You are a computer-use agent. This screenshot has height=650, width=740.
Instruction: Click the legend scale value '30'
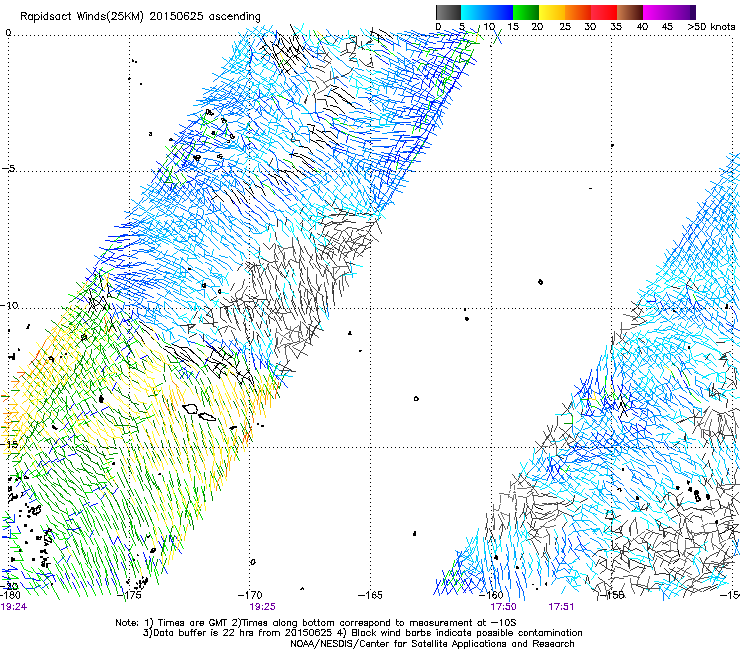click(590, 26)
